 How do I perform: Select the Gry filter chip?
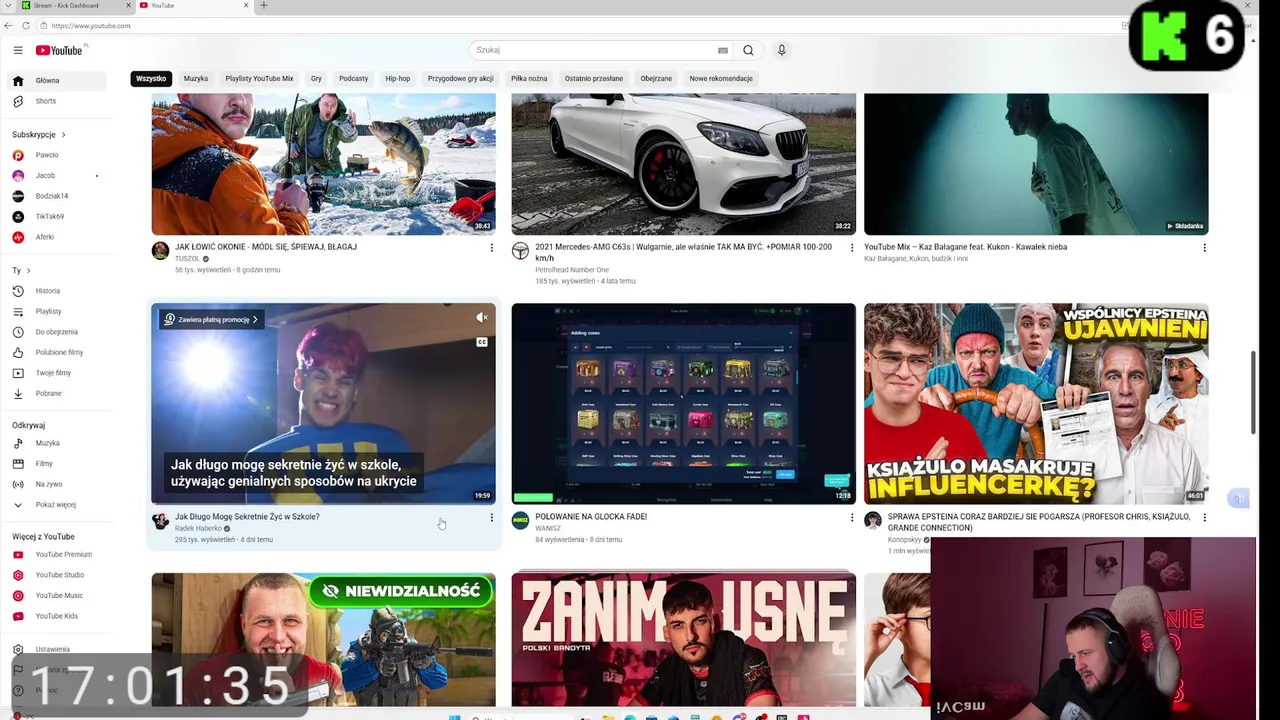click(316, 78)
